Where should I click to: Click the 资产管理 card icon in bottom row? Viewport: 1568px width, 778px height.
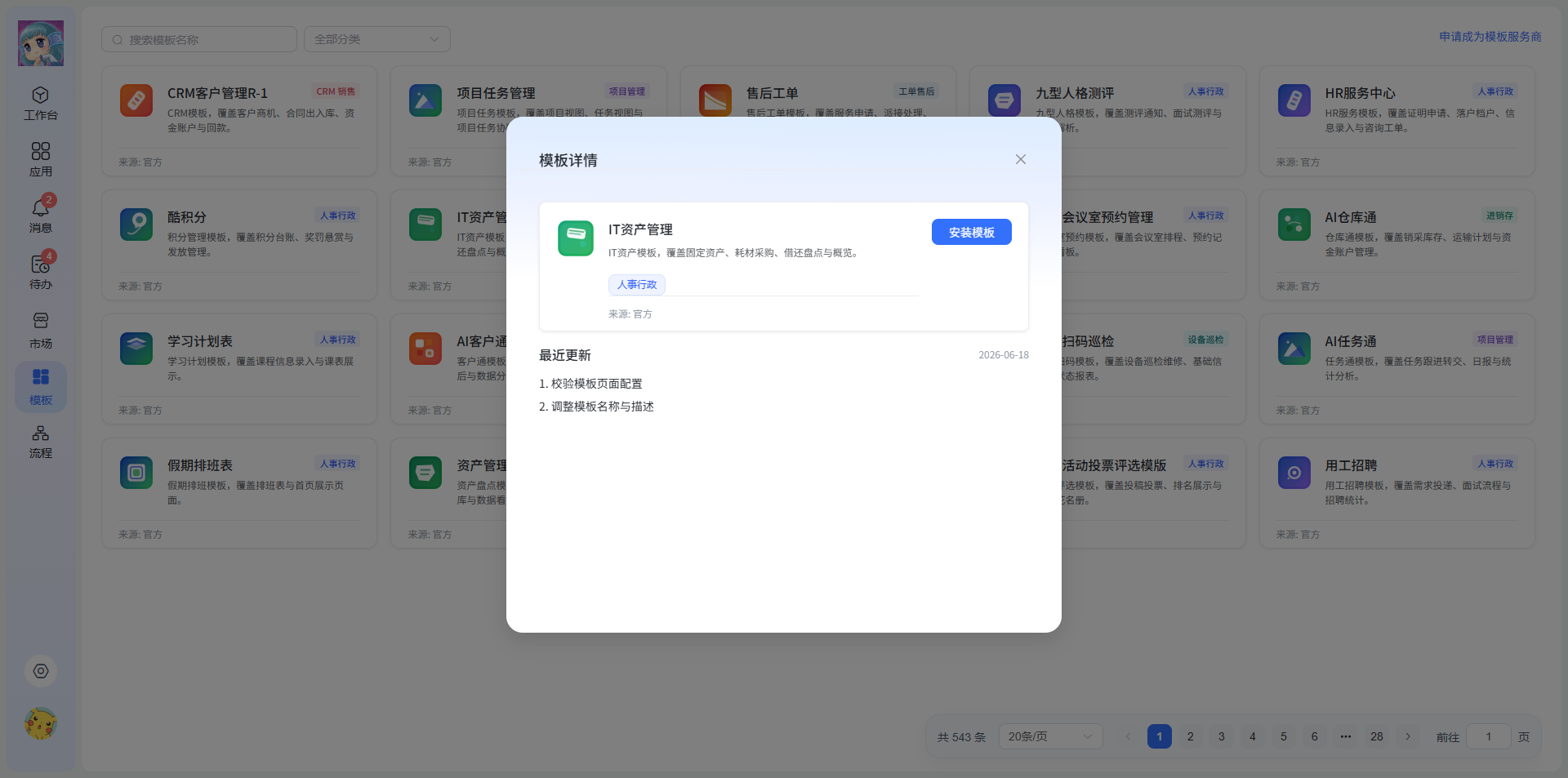(x=425, y=473)
